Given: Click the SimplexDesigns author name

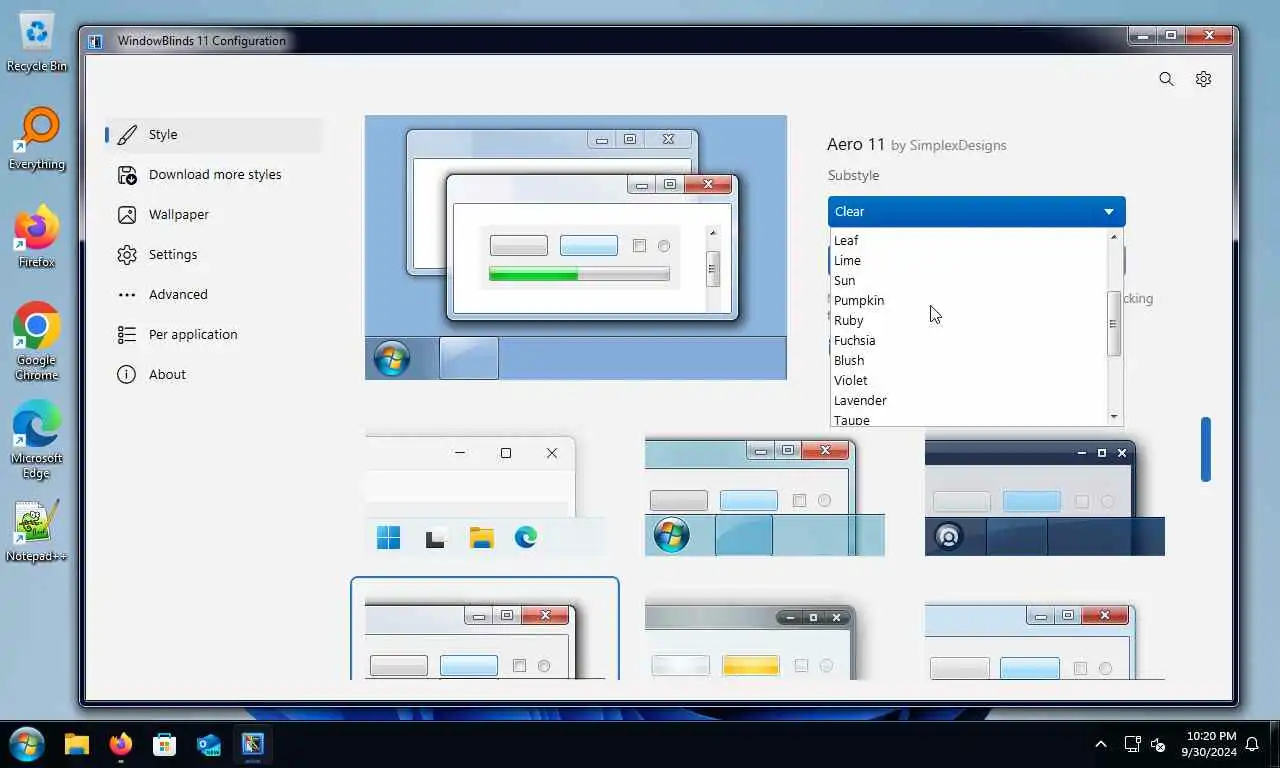Looking at the screenshot, I should (957, 146).
